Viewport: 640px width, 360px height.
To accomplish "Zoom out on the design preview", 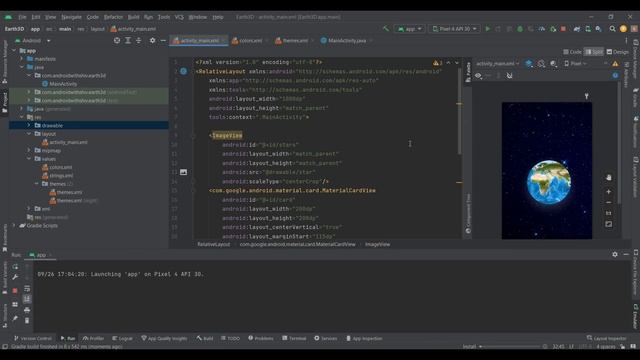I will tap(609, 202).
